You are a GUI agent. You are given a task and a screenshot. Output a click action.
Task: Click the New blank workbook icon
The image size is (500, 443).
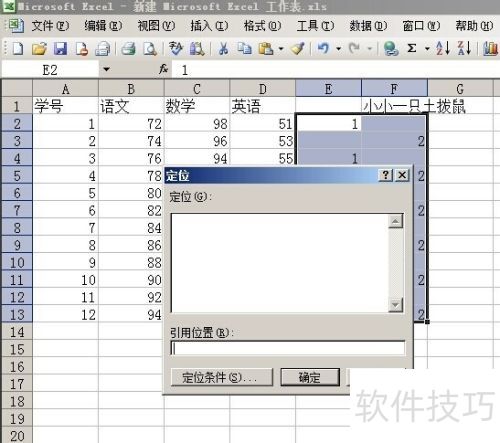(18, 49)
